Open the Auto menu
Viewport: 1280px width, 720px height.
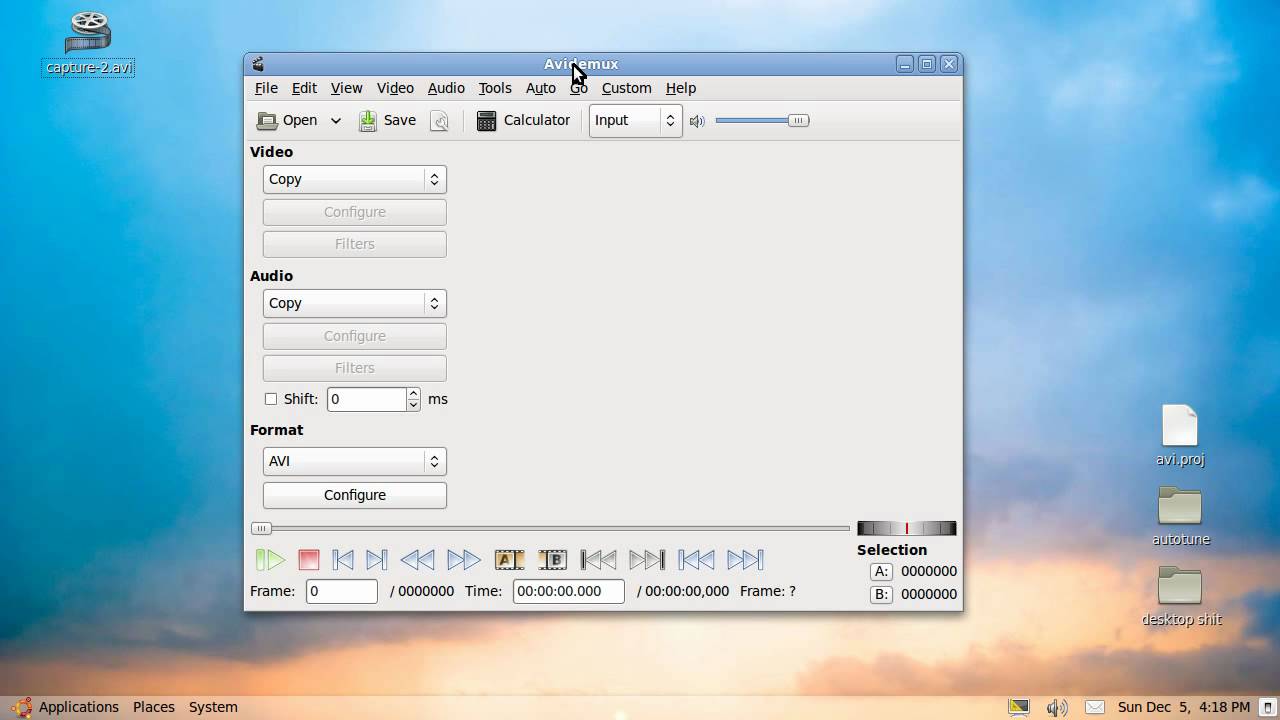541,88
